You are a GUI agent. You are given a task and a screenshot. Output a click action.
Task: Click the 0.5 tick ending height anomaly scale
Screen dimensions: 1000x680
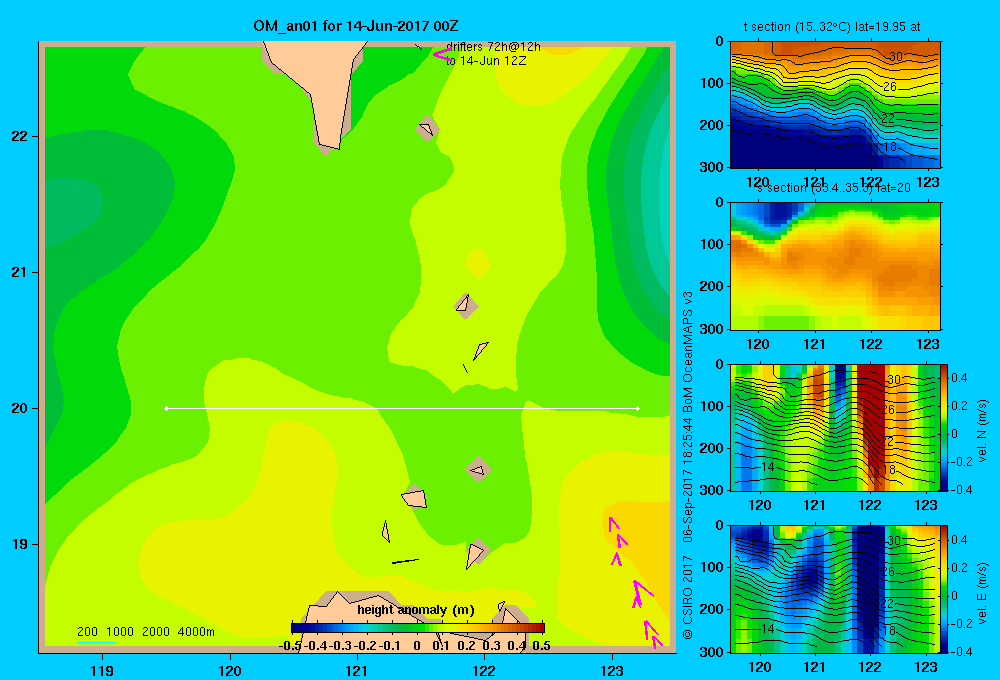point(541,646)
